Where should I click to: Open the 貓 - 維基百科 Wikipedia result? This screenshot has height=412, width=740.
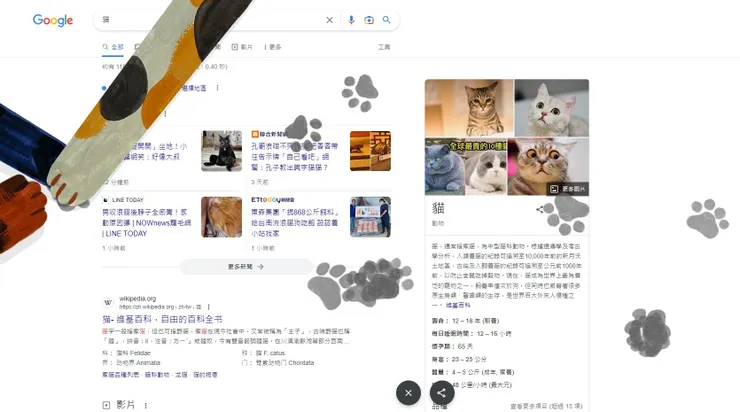[x=162, y=319]
